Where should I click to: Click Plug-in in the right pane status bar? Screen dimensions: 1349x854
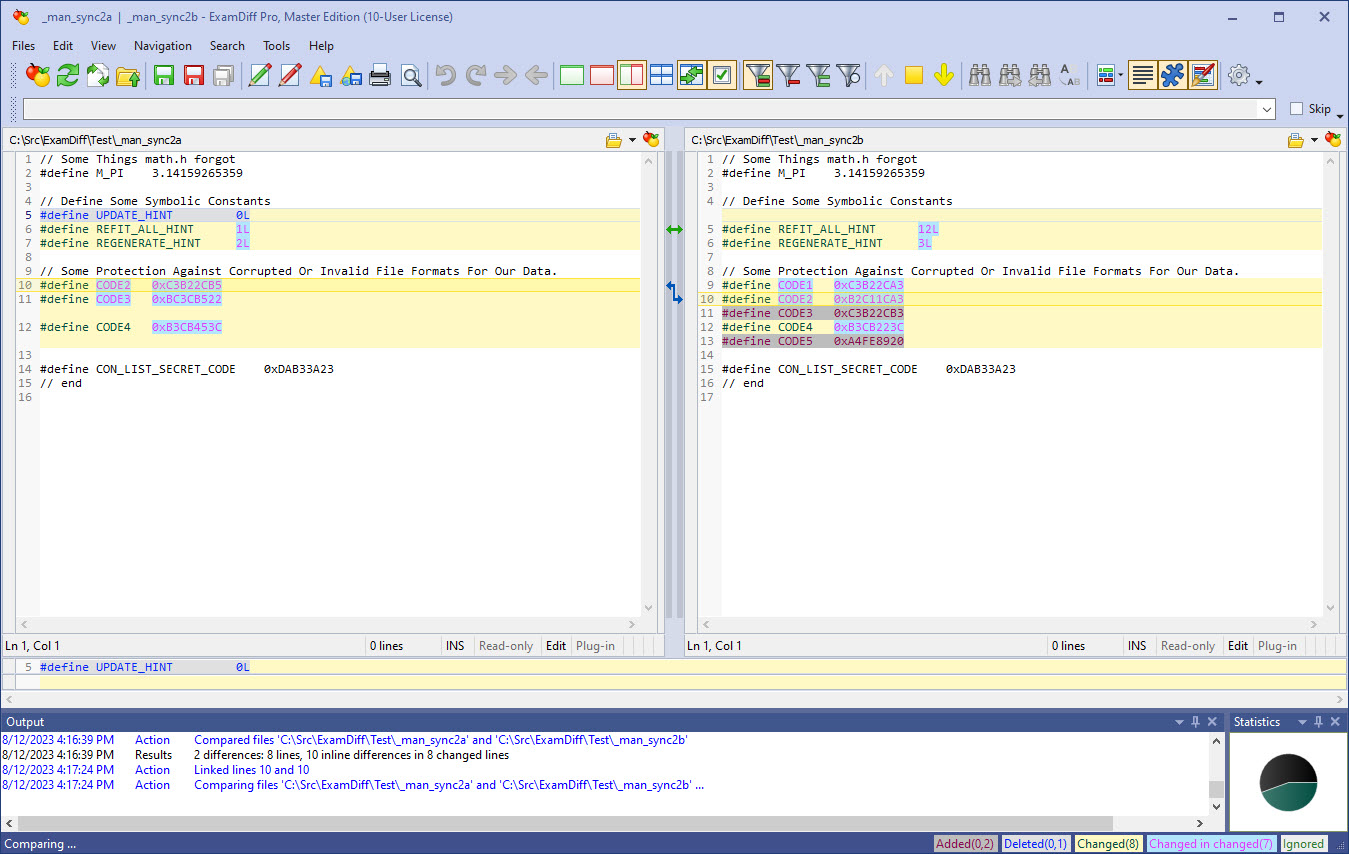click(1277, 646)
